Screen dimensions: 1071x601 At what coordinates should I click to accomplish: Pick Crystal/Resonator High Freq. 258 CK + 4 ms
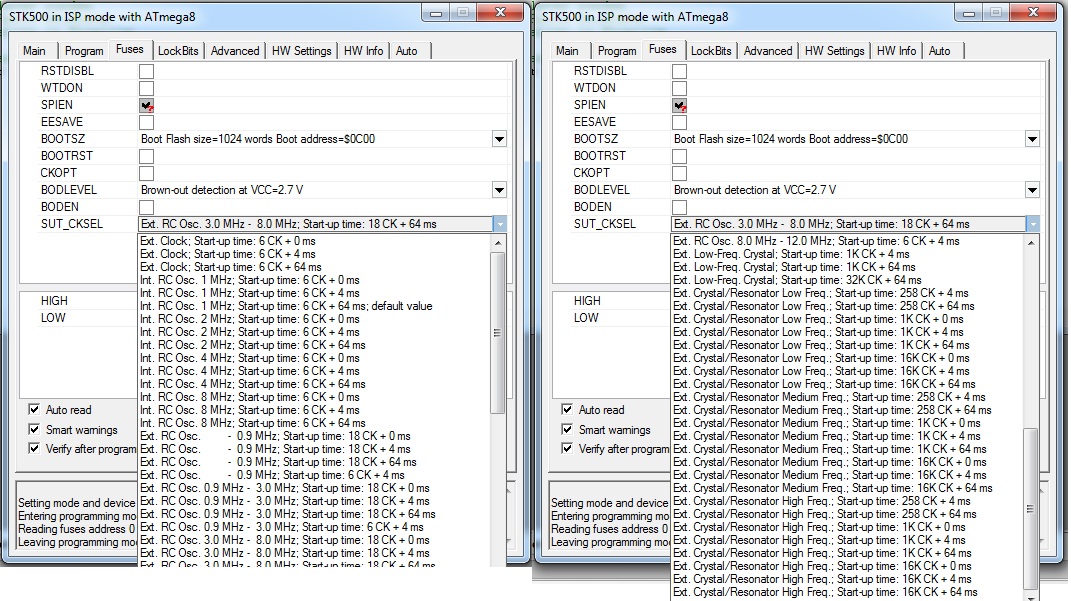(x=822, y=501)
